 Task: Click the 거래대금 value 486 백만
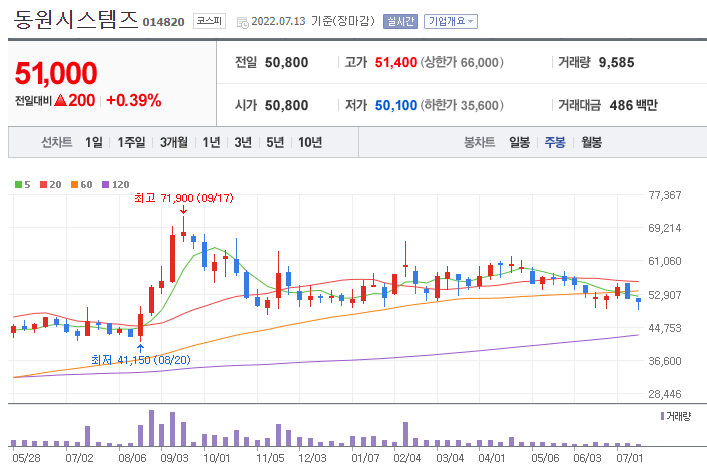click(634, 105)
